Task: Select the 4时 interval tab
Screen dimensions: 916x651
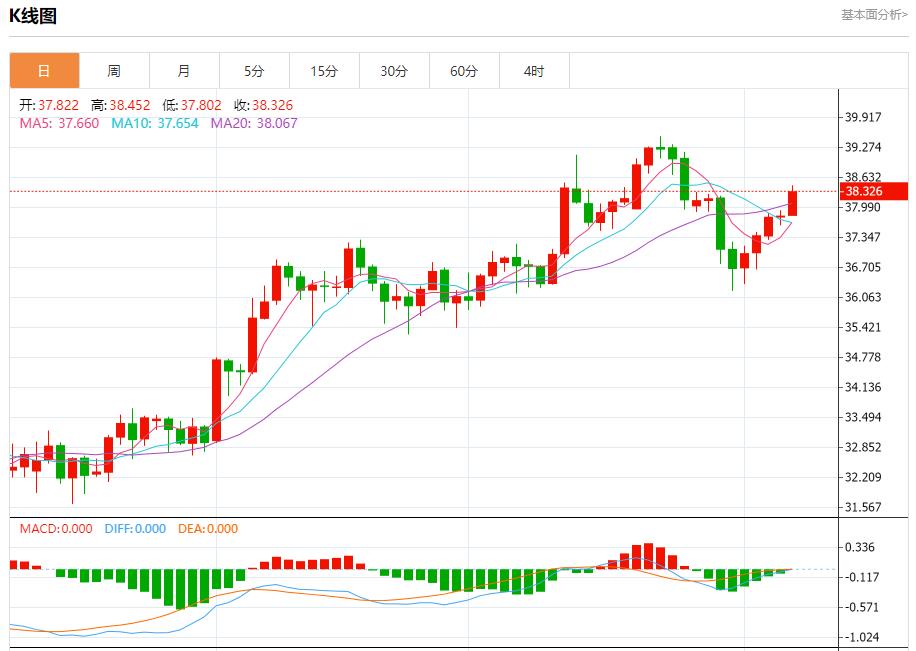Action: tap(533, 70)
